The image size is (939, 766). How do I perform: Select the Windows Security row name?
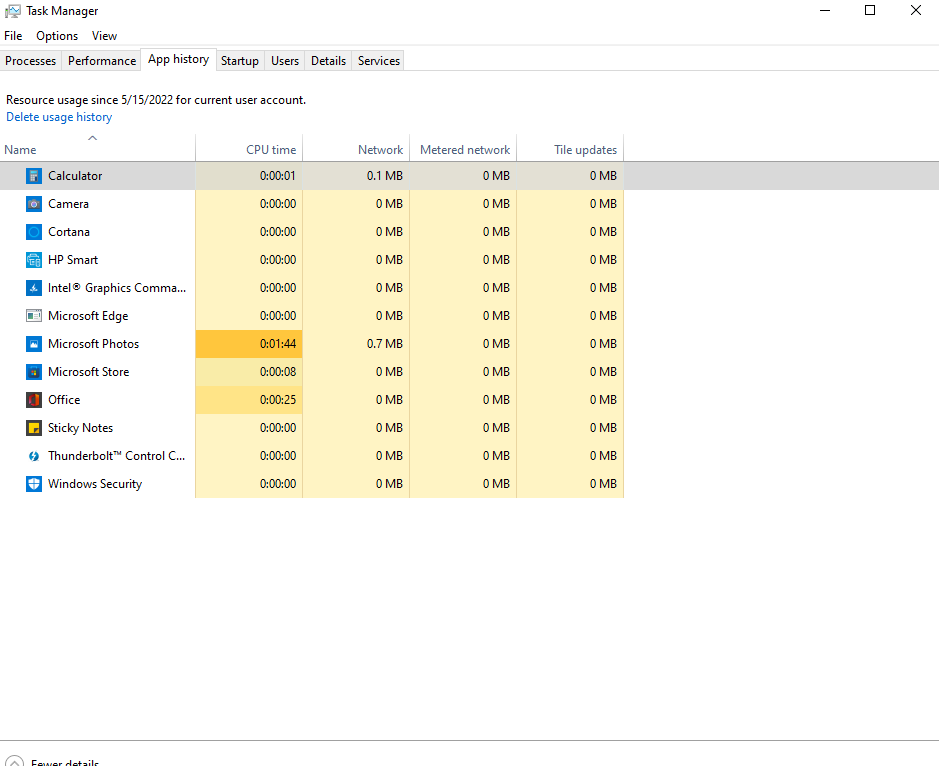pyautogui.click(x=95, y=484)
